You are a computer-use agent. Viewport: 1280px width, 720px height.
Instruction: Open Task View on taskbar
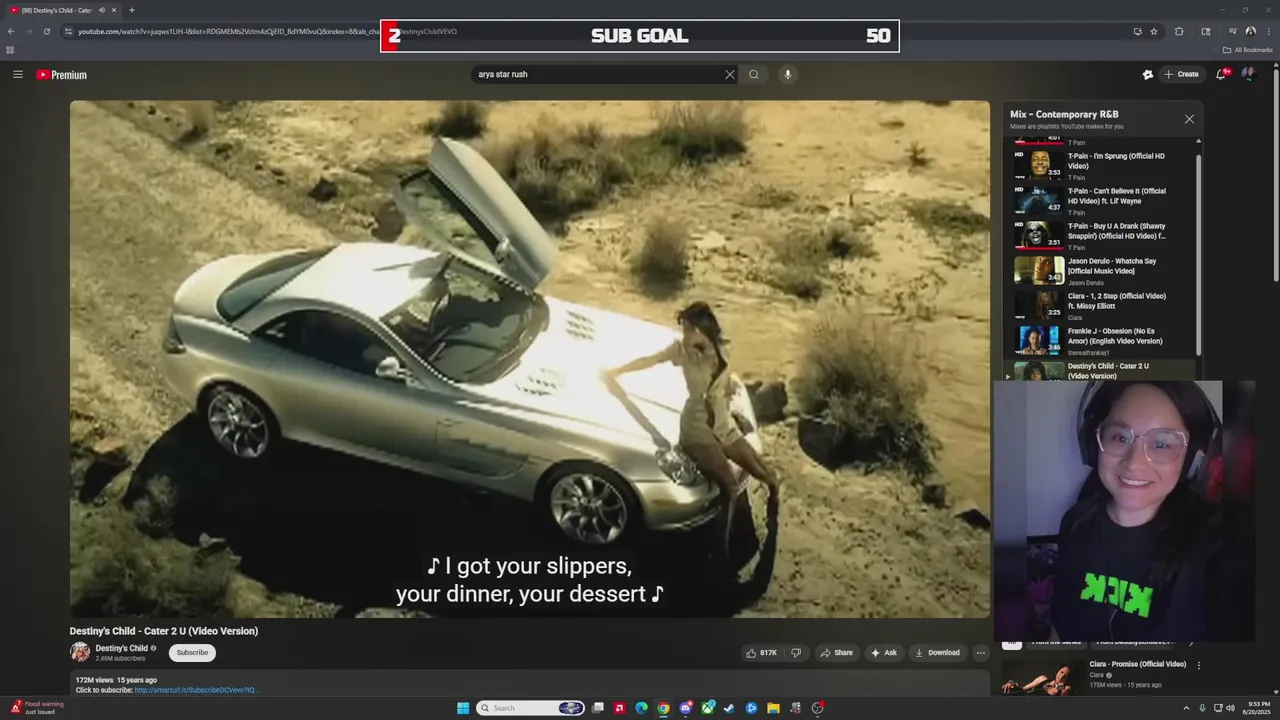click(598, 708)
